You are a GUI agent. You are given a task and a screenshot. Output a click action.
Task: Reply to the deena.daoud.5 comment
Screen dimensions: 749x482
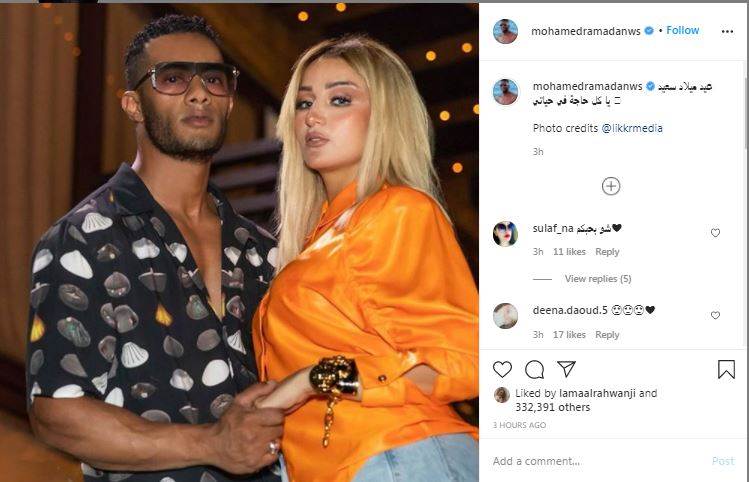607,335
